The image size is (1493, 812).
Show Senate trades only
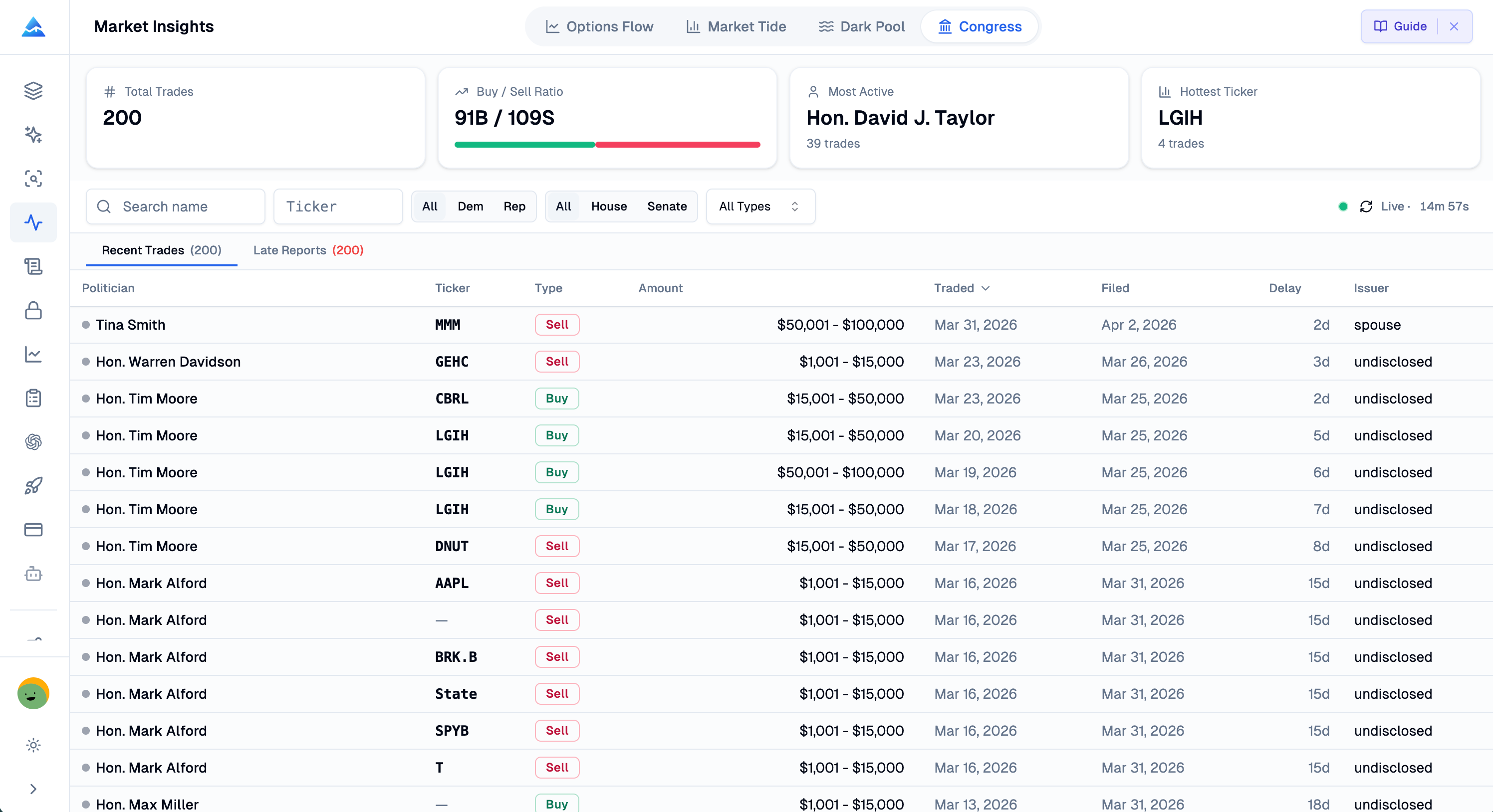tap(667, 206)
